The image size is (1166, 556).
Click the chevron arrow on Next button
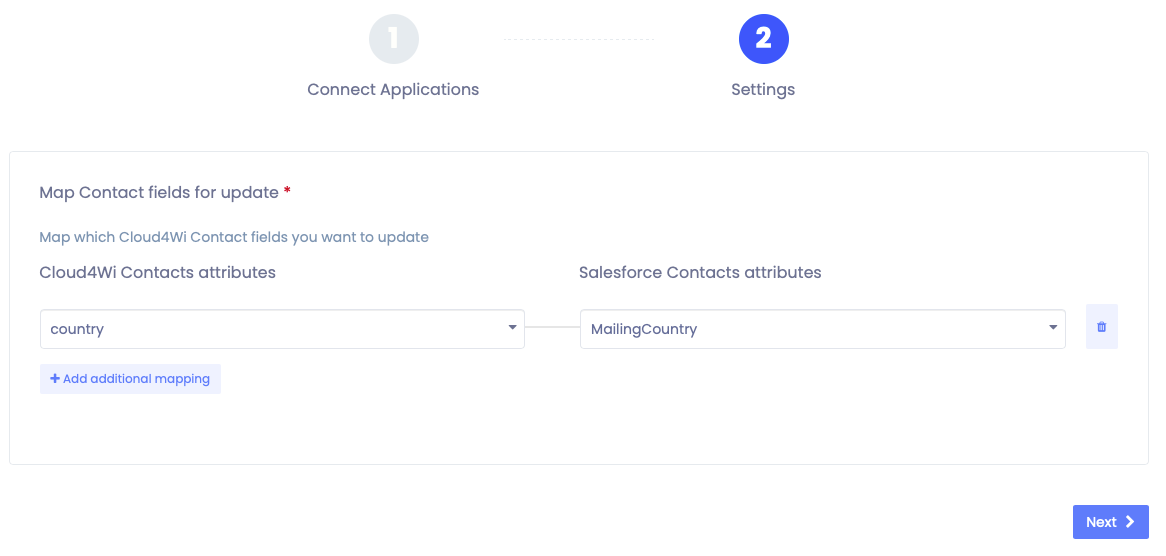1130,522
